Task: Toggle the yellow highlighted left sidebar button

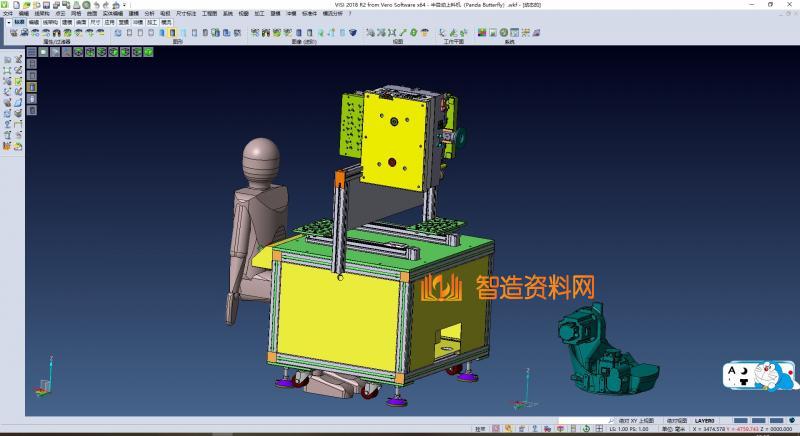Action: (31, 87)
